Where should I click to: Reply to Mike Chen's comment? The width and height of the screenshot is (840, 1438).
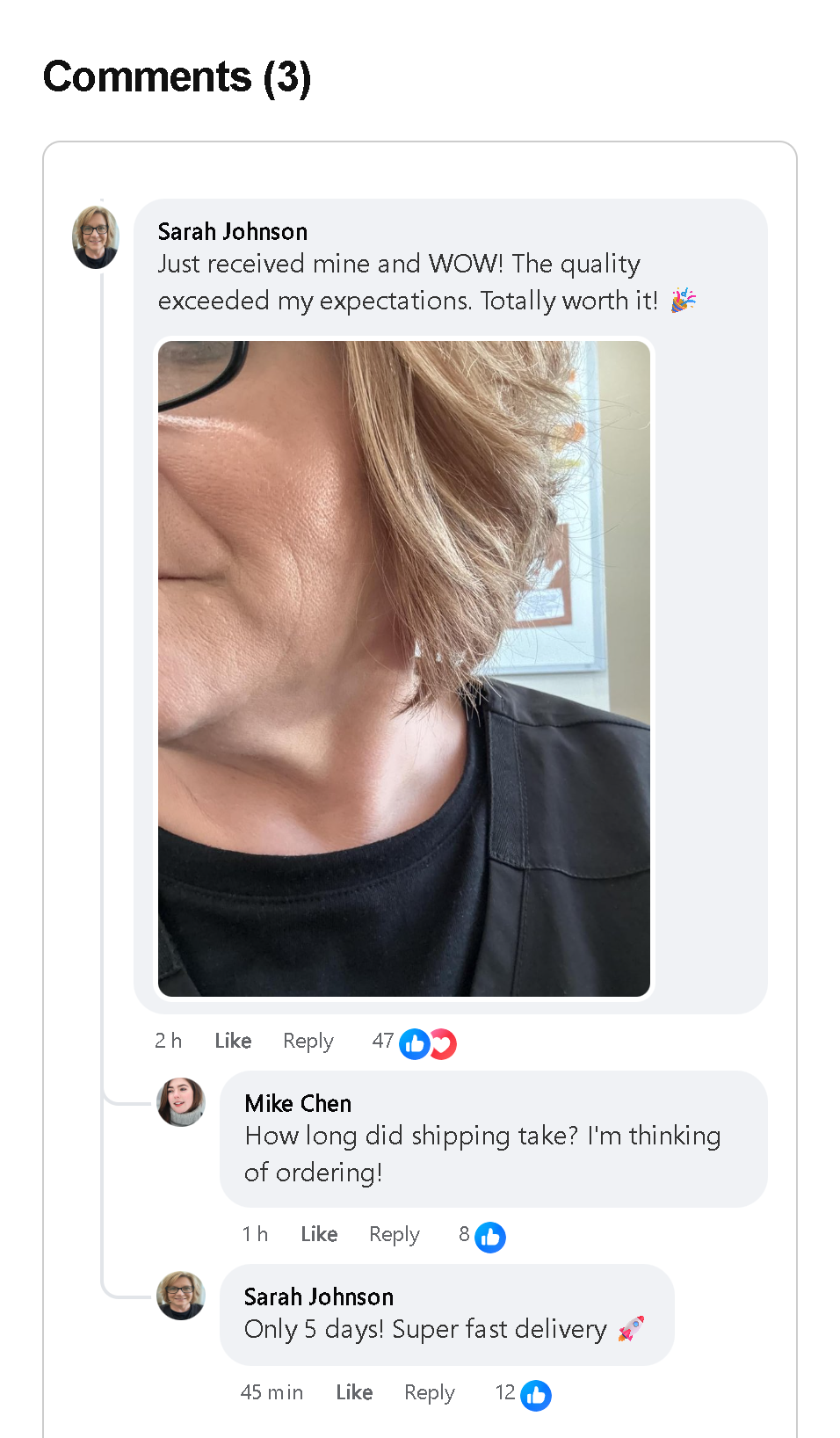click(x=394, y=1234)
